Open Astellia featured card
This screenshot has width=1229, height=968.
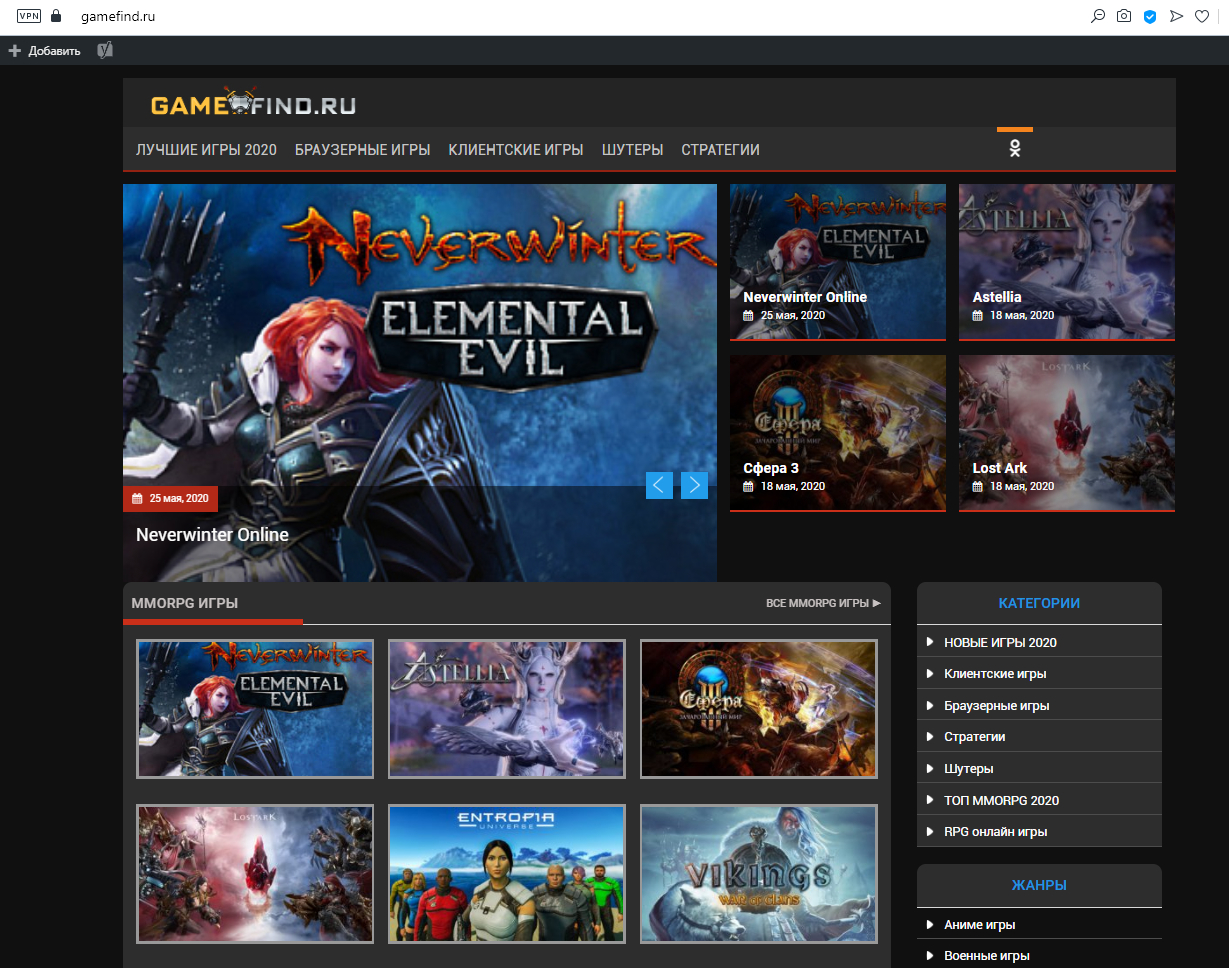coord(1067,262)
